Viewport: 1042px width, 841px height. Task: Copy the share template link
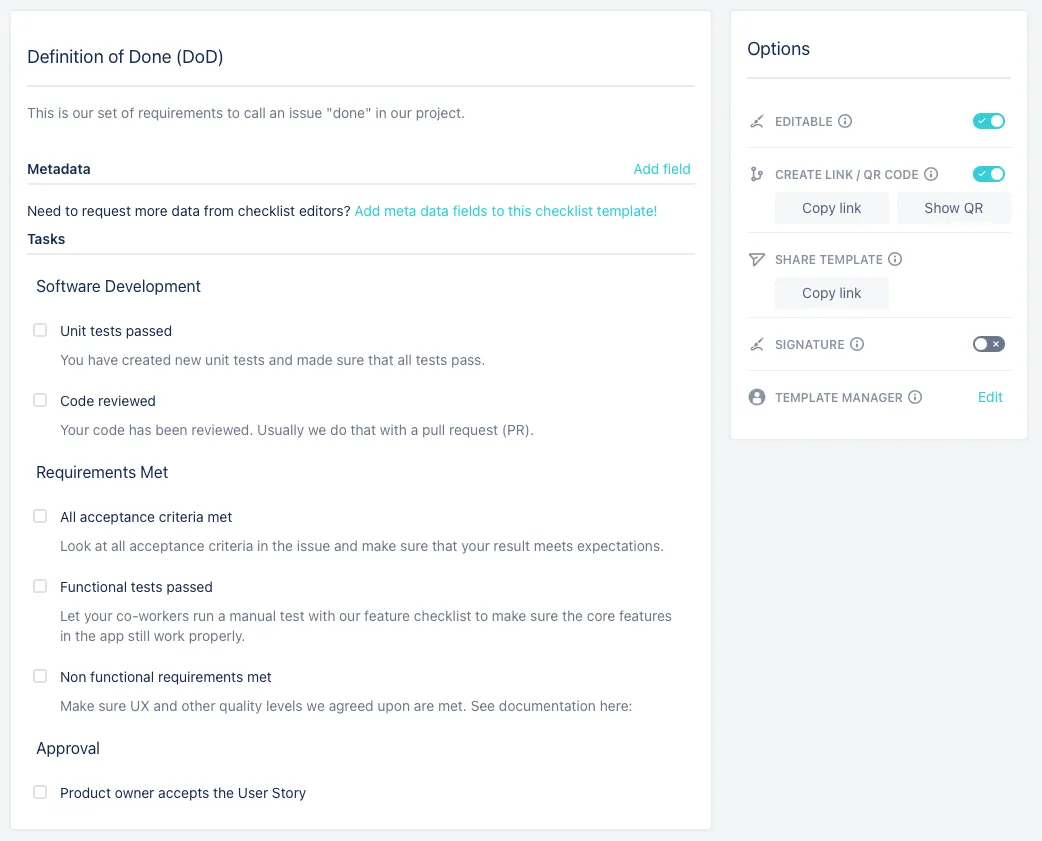[831, 292]
